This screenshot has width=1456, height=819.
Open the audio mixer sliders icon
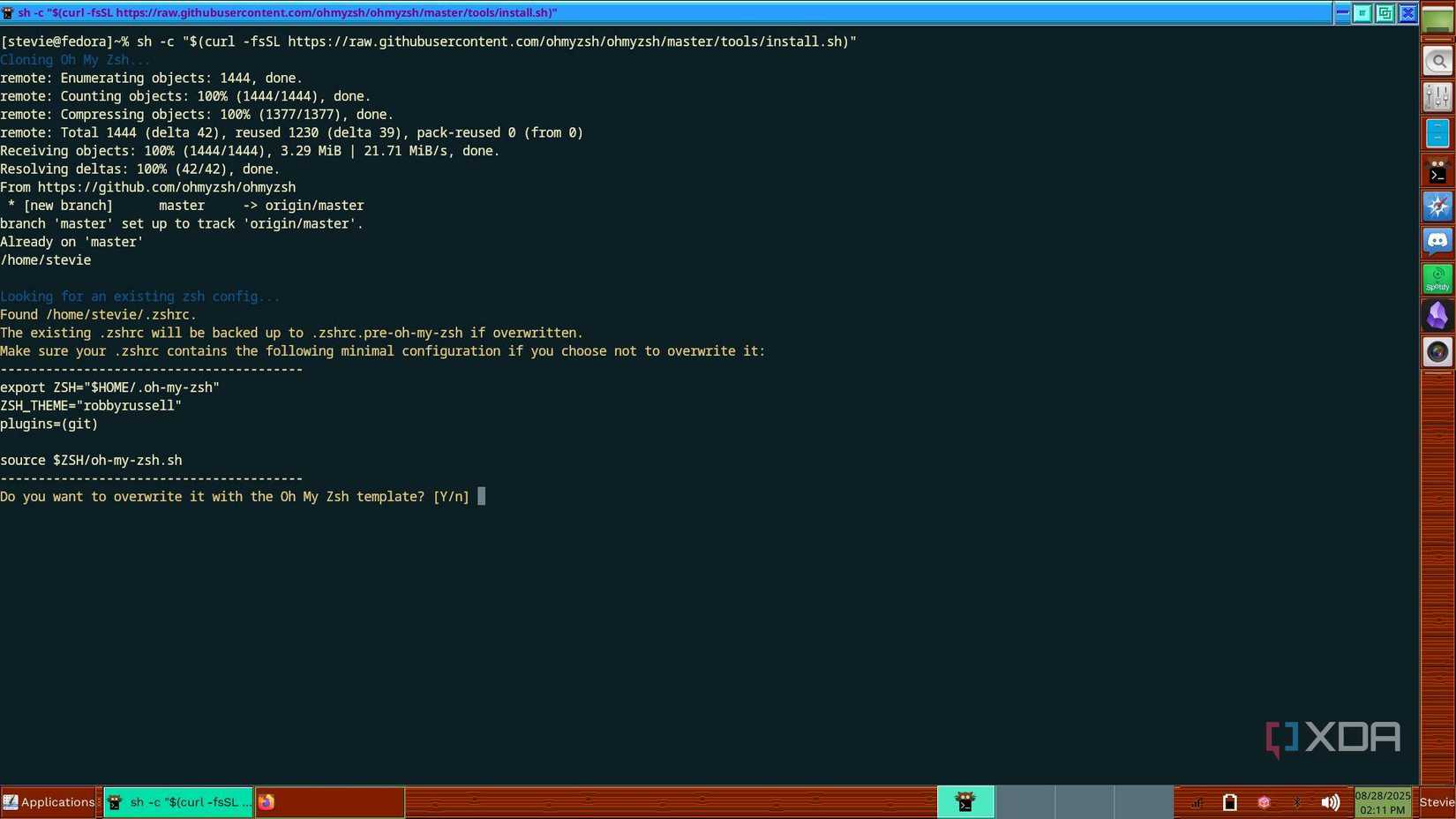[1437, 96]
